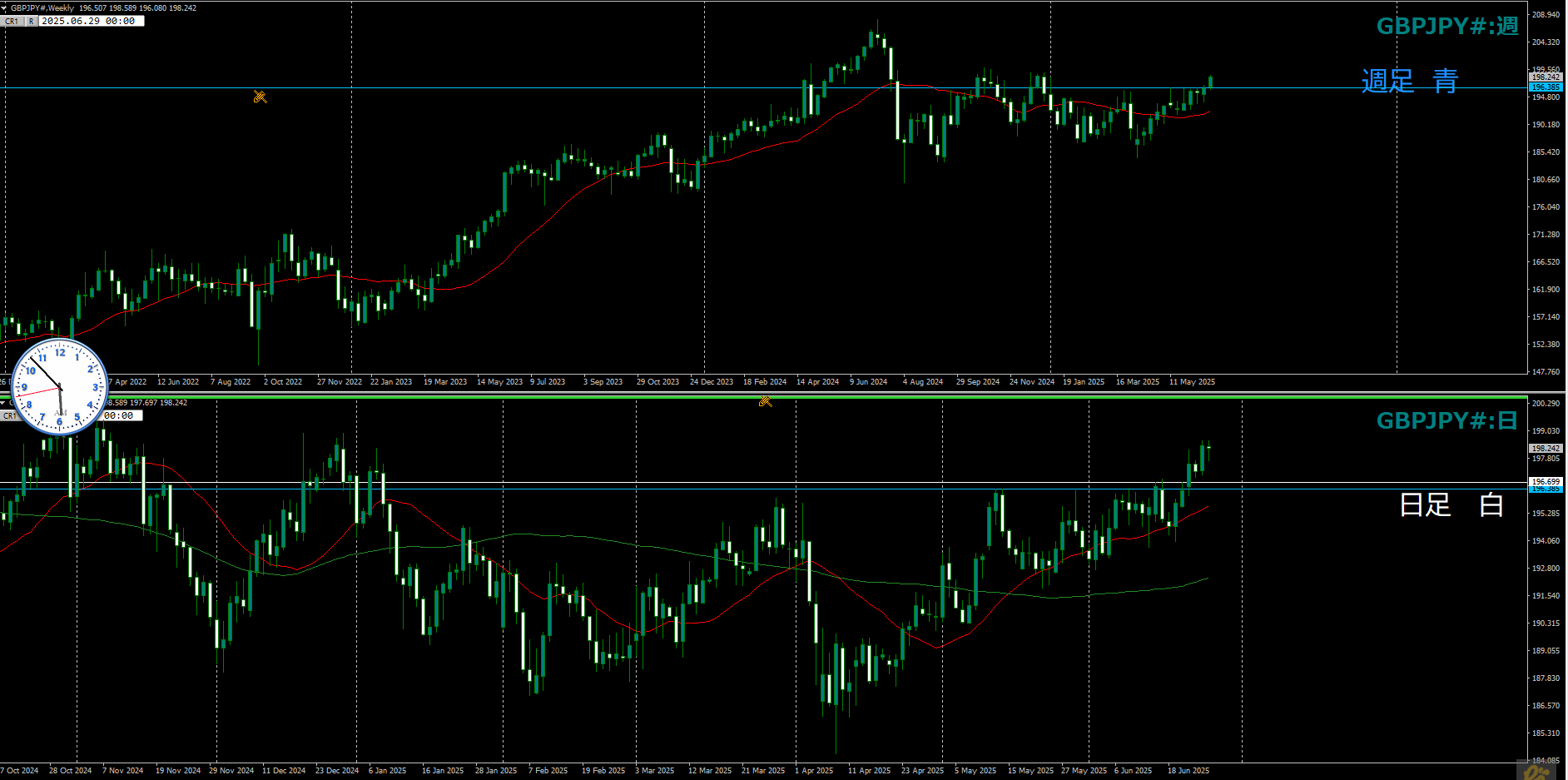
Task: Click the 208.940 price on the weekly scale
Action: coord(1546,15)
